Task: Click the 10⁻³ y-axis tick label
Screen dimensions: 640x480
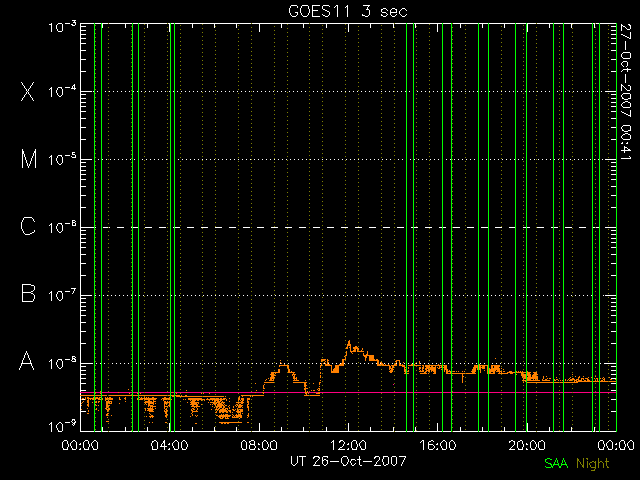Action: 62,27
